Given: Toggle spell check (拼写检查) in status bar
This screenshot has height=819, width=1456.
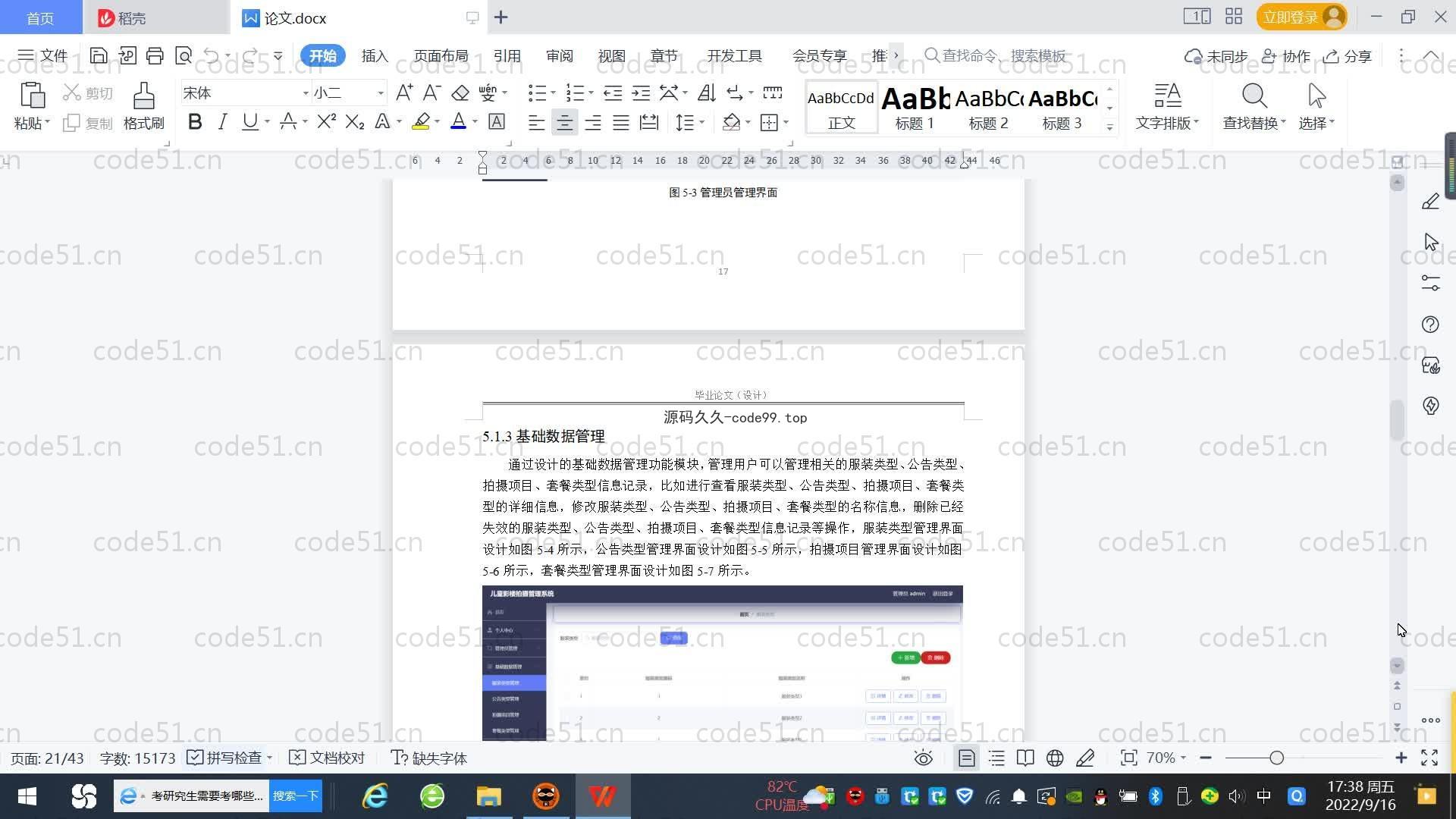Looking at the screenshot, I should tap(225, 758).
